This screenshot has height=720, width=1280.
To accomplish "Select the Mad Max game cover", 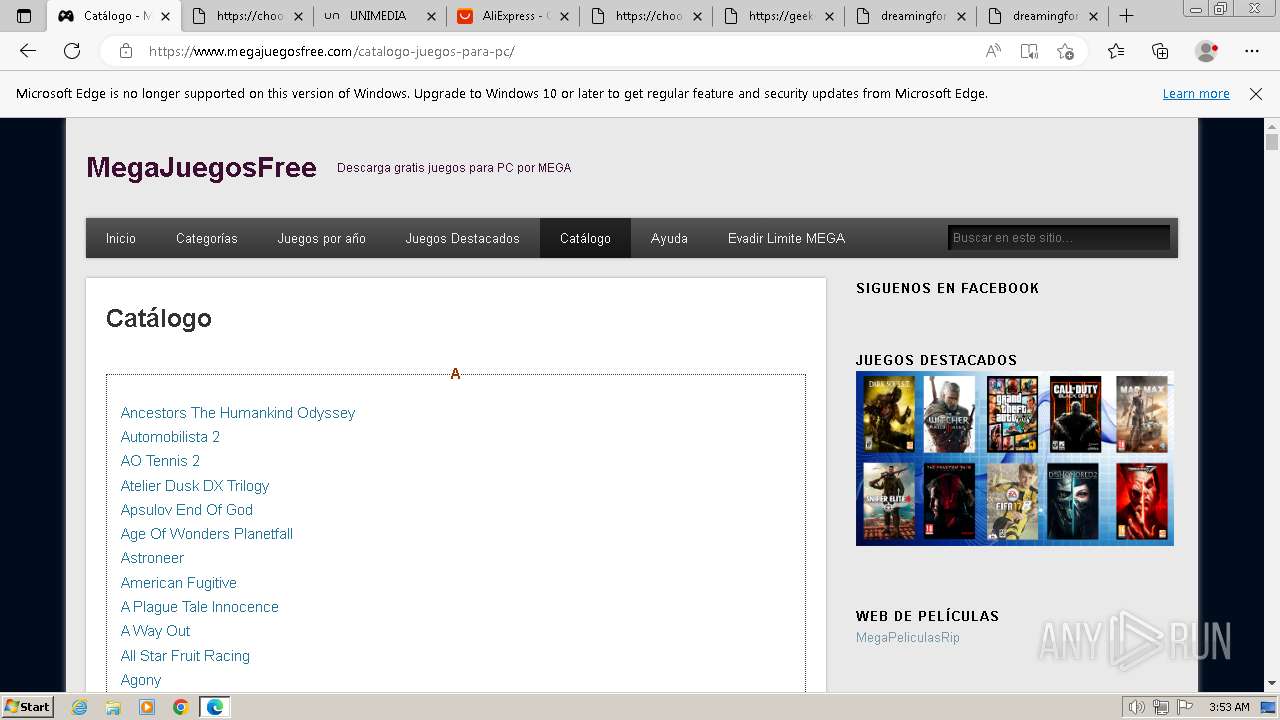I will [1142, 414].
